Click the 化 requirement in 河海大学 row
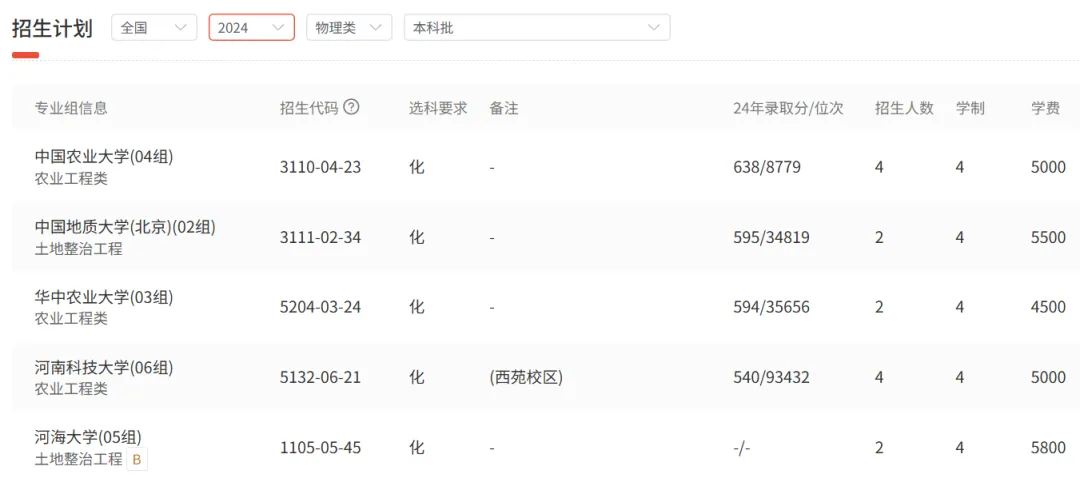 tap(417, 448)
